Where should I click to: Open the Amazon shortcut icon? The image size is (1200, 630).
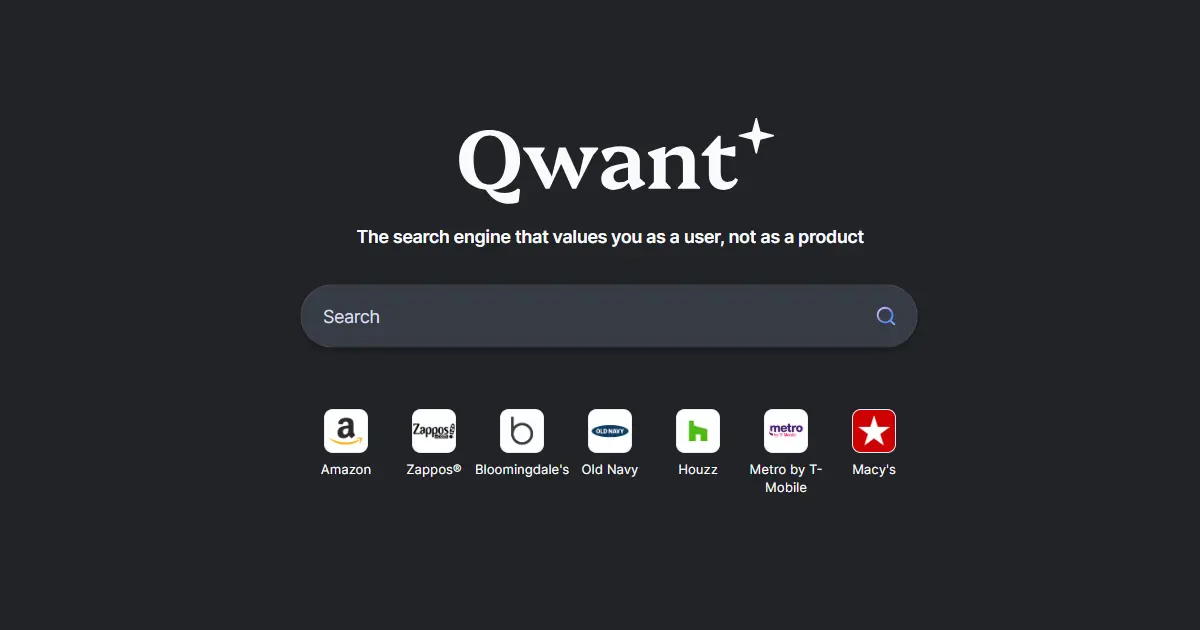(x=346, y=431)
